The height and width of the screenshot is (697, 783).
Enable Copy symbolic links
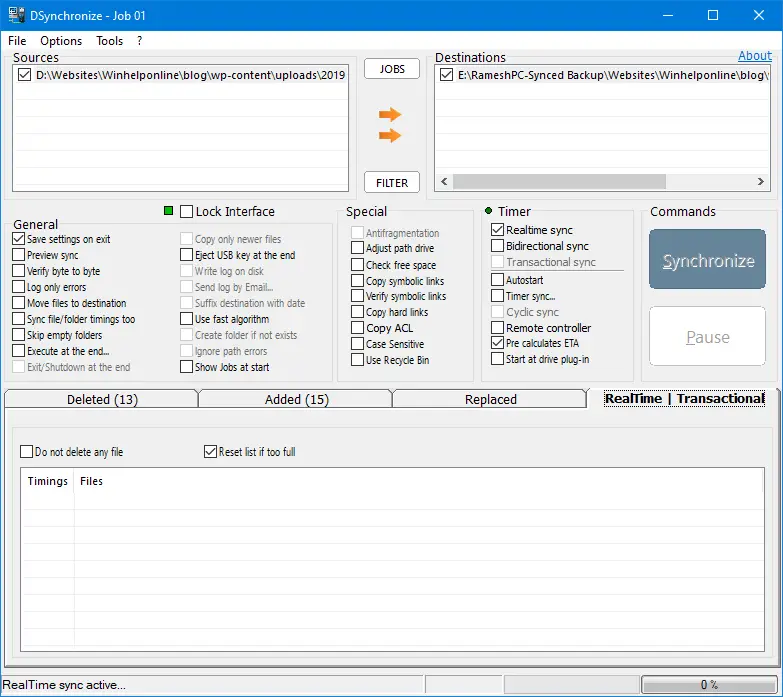[x=357, y=281]
